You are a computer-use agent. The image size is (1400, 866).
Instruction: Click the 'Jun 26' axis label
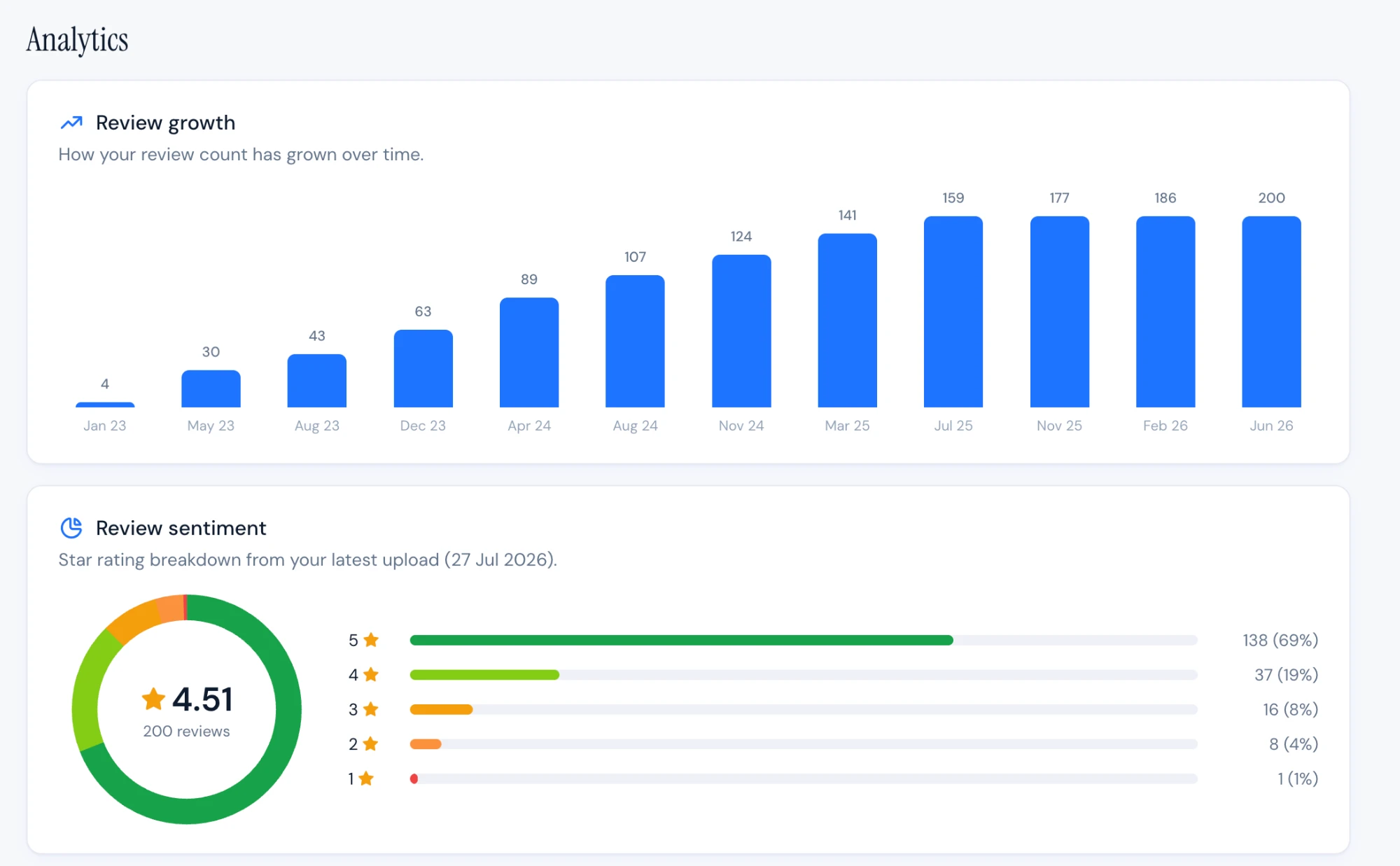point(1272,426)
